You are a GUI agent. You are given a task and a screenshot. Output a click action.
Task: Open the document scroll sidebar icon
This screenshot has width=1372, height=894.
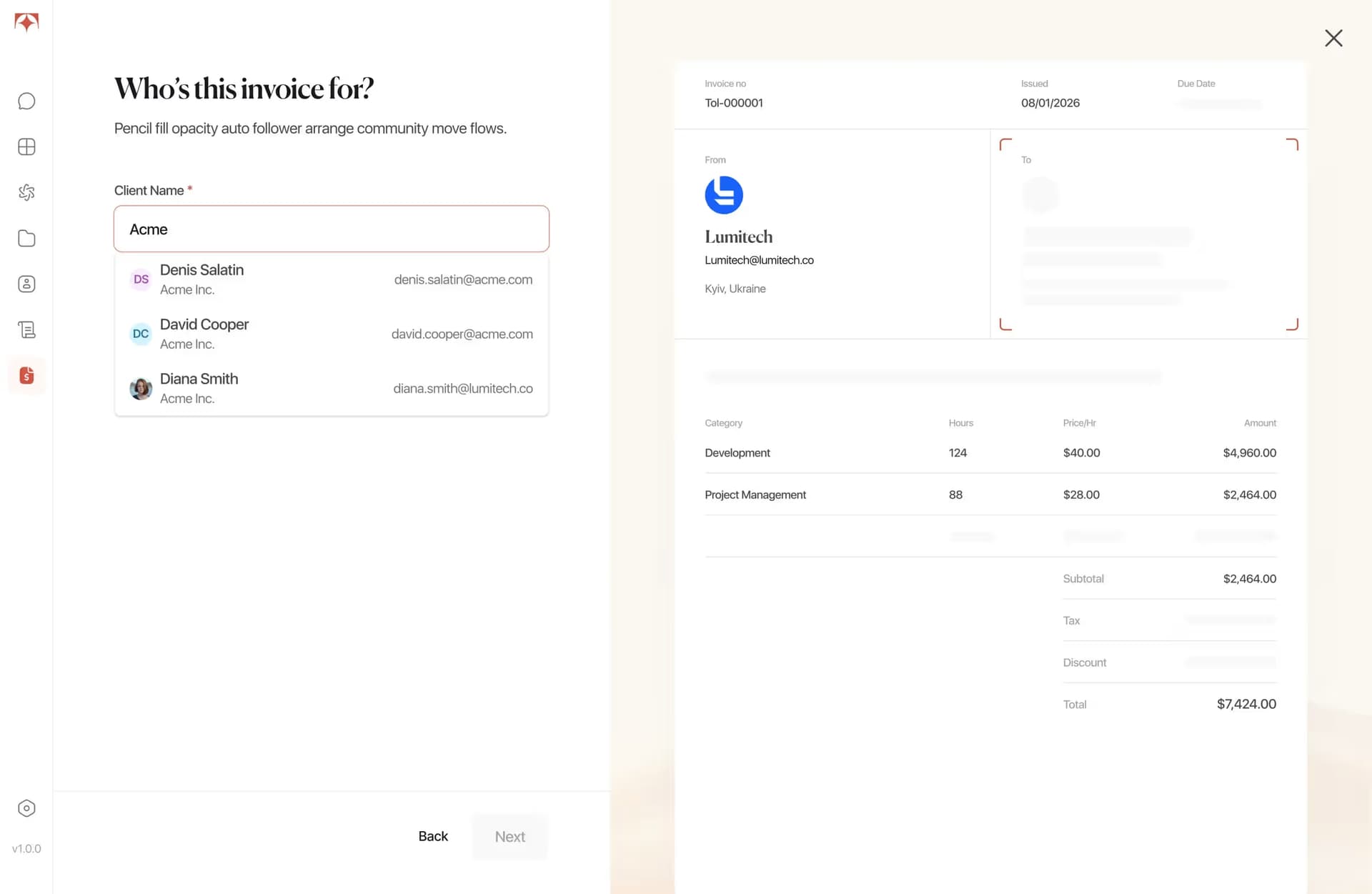26,329
